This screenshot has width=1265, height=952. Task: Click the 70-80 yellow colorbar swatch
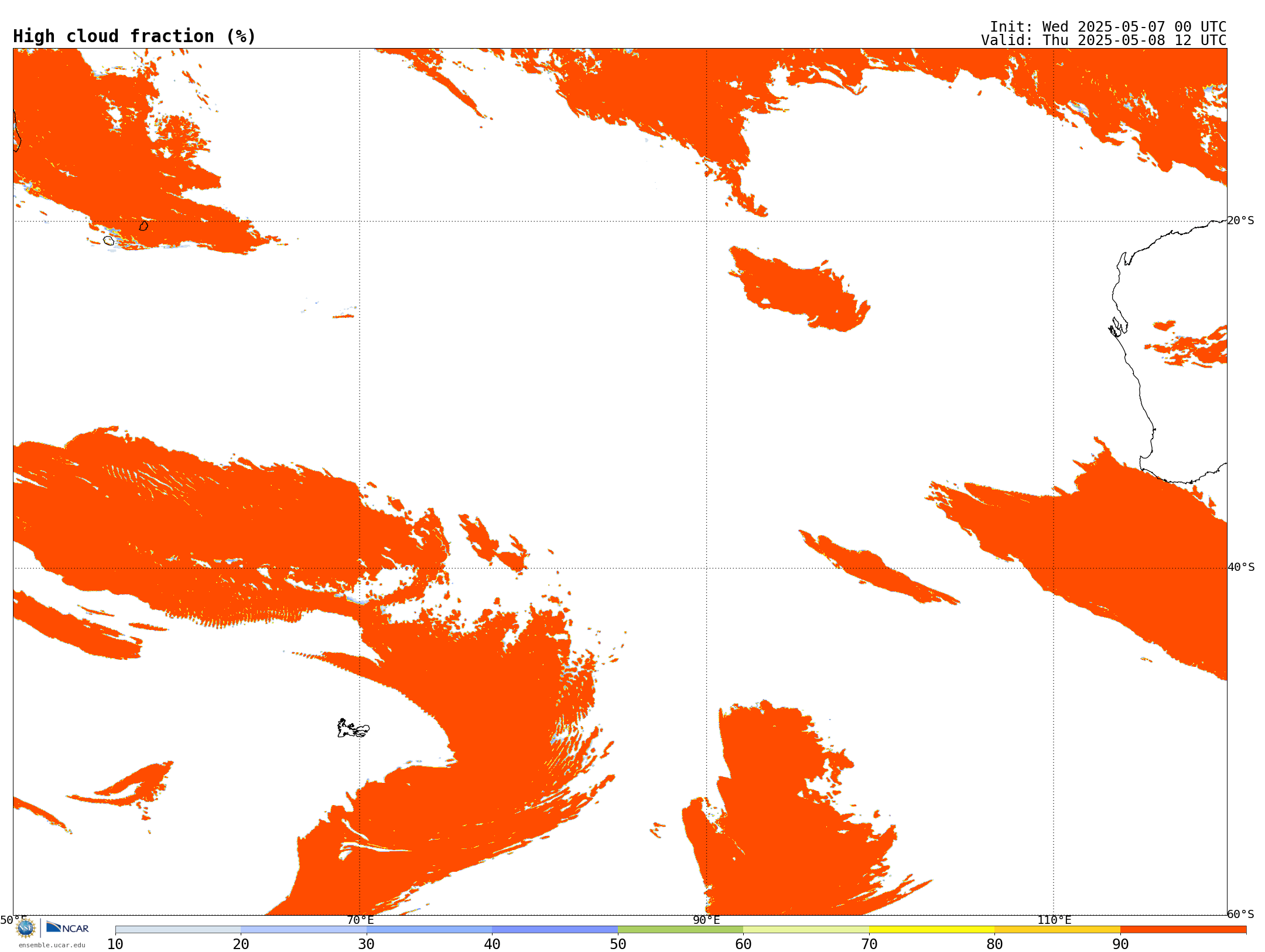point(932,930)
